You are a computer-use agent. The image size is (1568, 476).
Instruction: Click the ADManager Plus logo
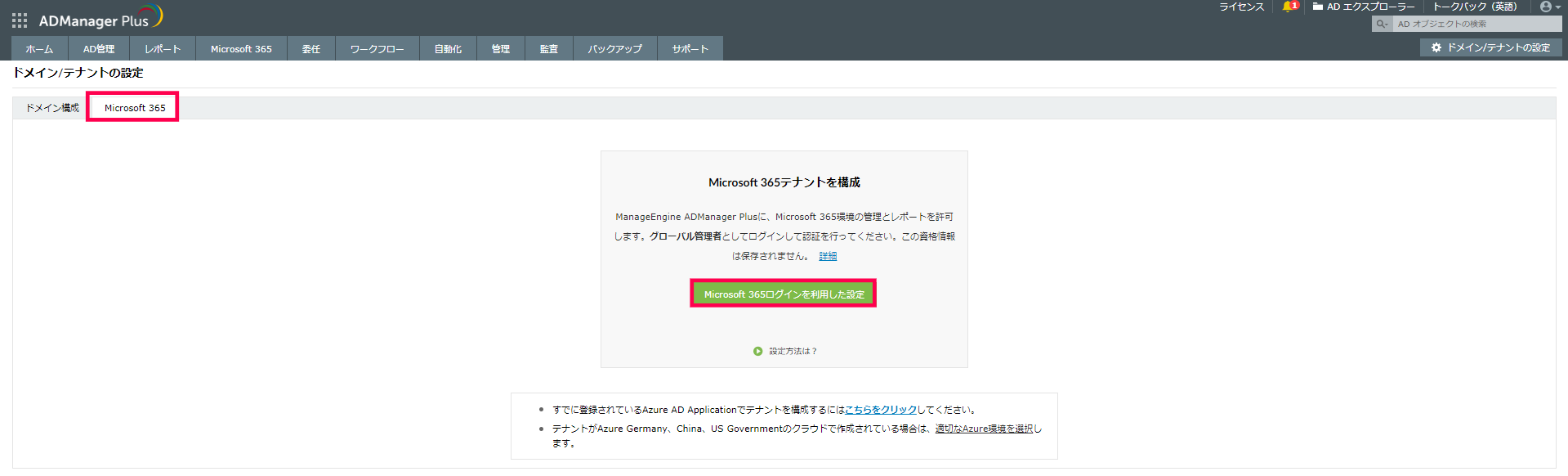tap(101, 18)
